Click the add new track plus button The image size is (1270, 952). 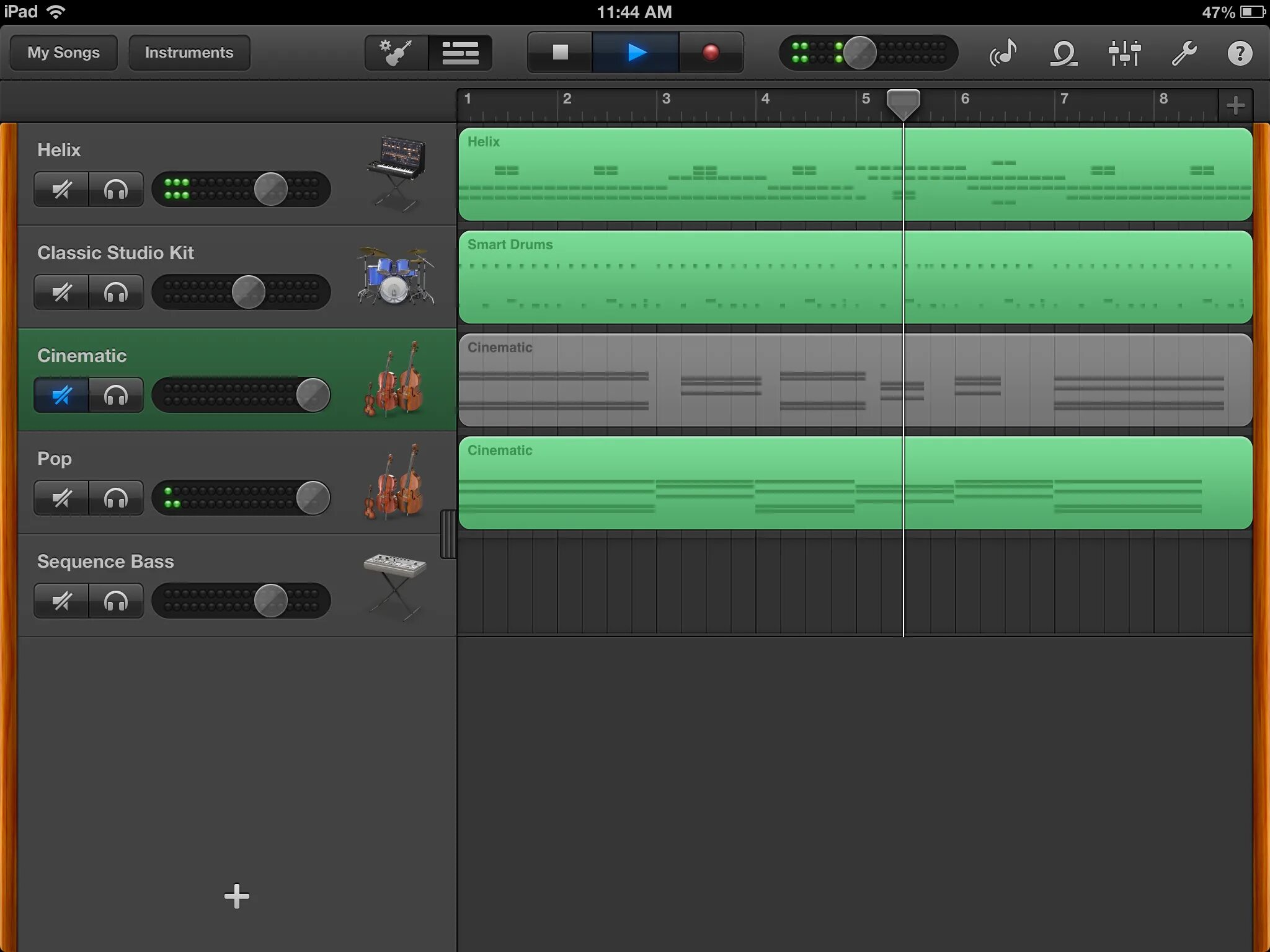[237, 896]
